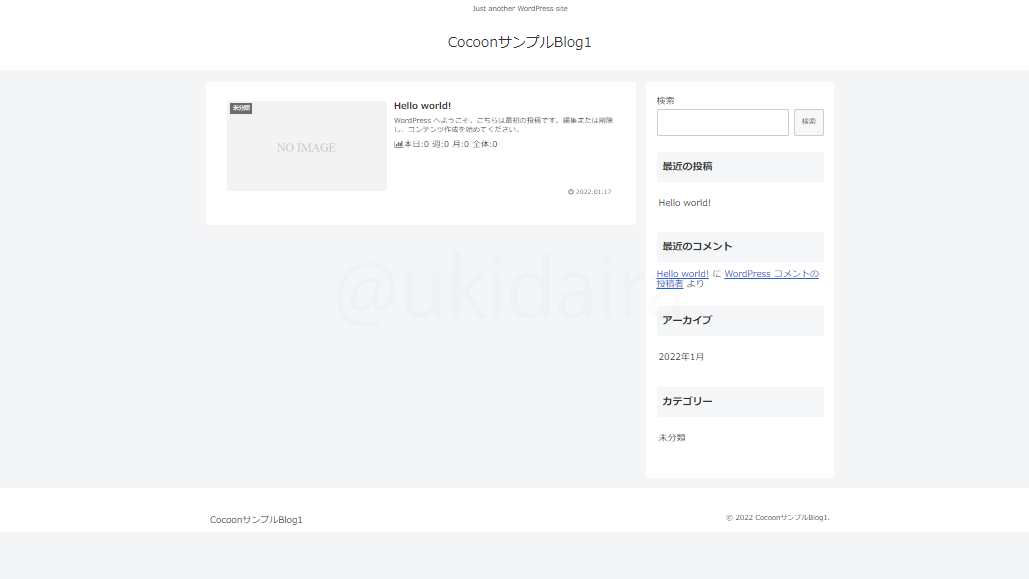1029x579 pixels.
Task: Open the CocoonサンプルBlog1 footer site link
Action: click(256, 520)
